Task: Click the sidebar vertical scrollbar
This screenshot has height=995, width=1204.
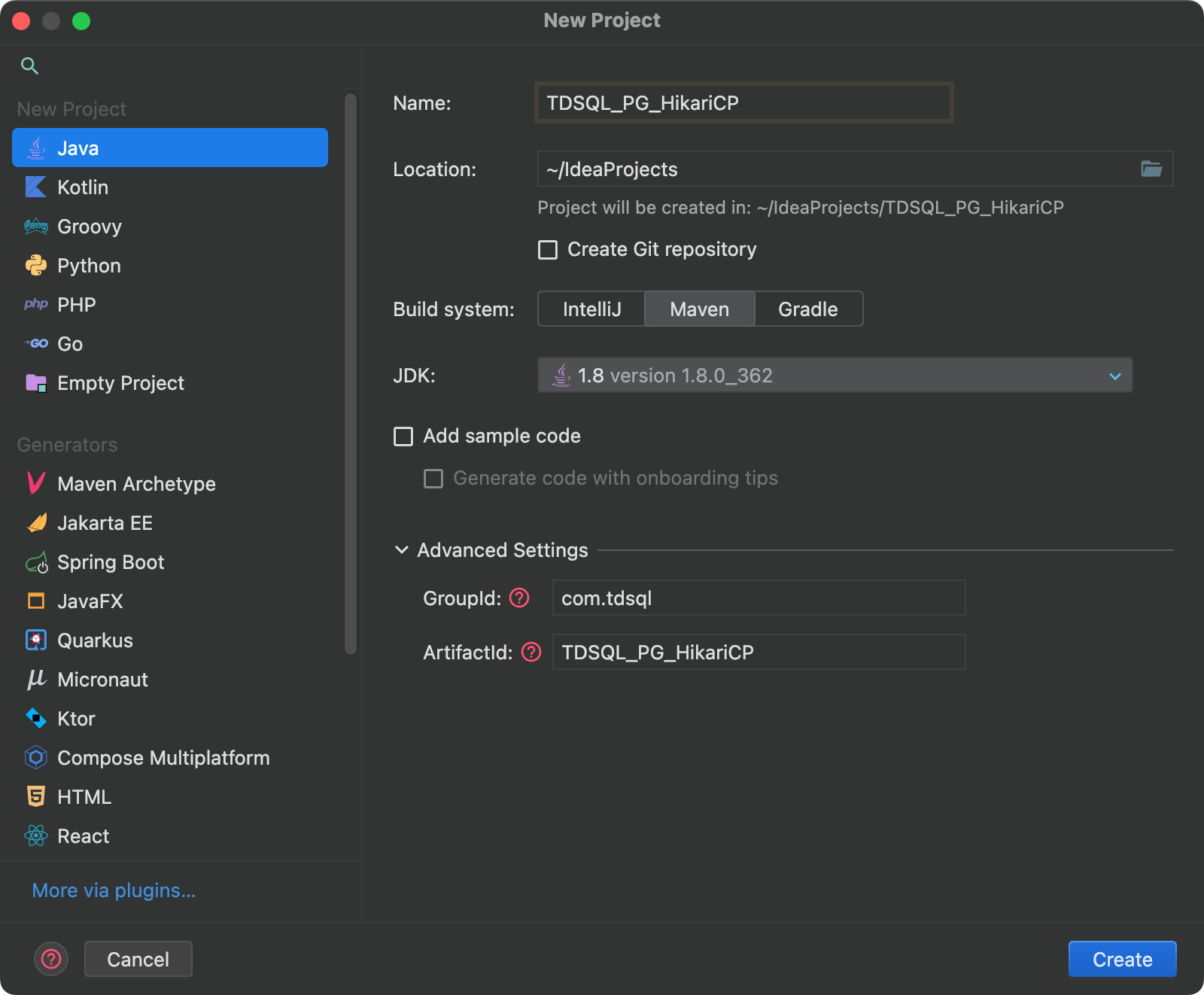Action: click(x=350, y=376)
